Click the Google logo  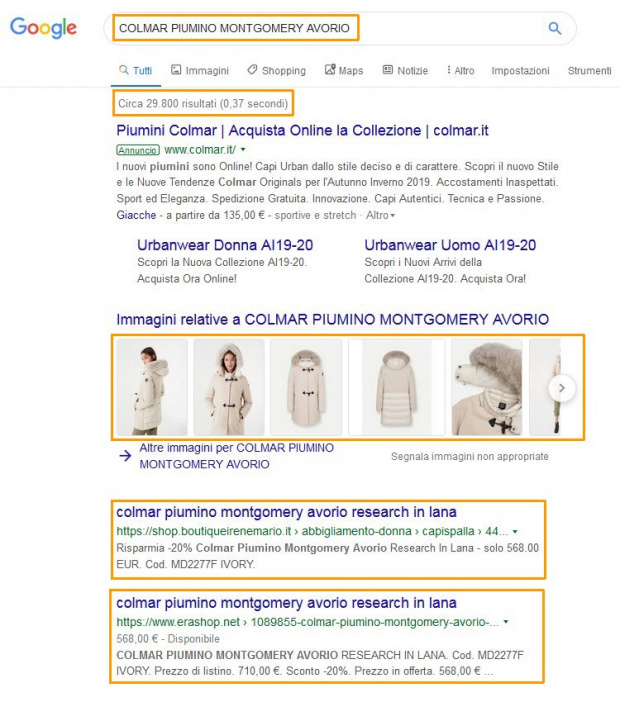click(x=43, y=28)
